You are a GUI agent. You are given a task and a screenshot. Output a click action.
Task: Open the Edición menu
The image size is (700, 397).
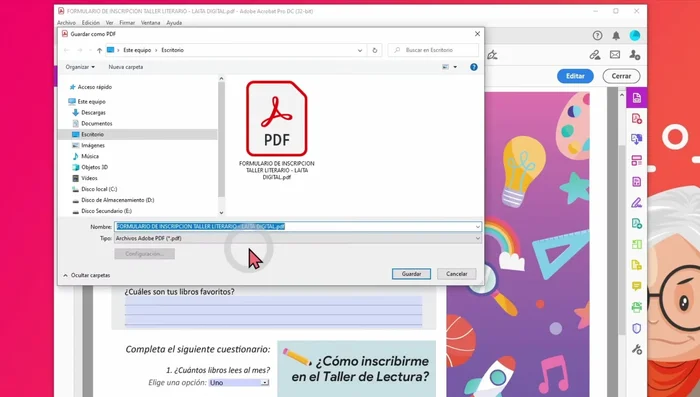coord(91,23)
